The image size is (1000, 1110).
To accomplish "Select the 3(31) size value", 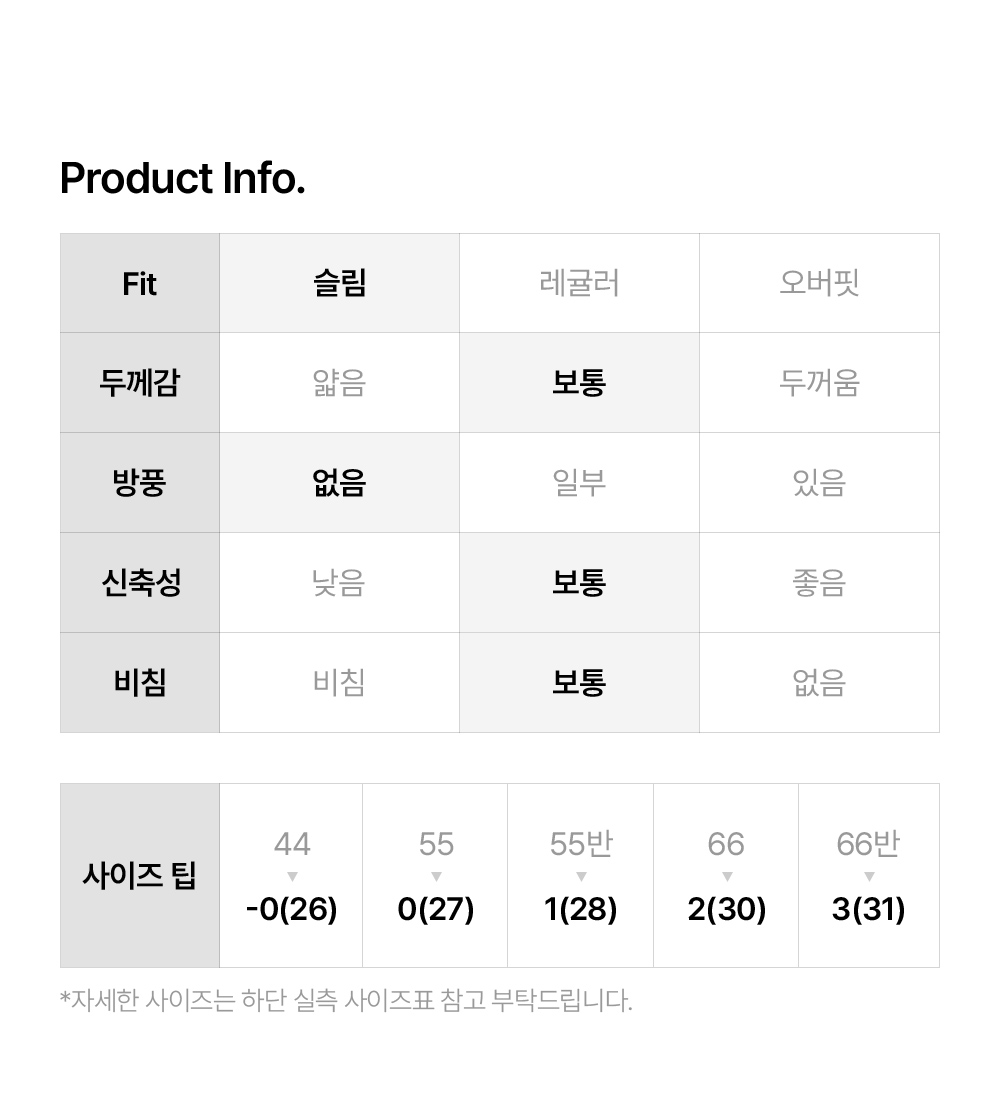I will coord(869,910).
